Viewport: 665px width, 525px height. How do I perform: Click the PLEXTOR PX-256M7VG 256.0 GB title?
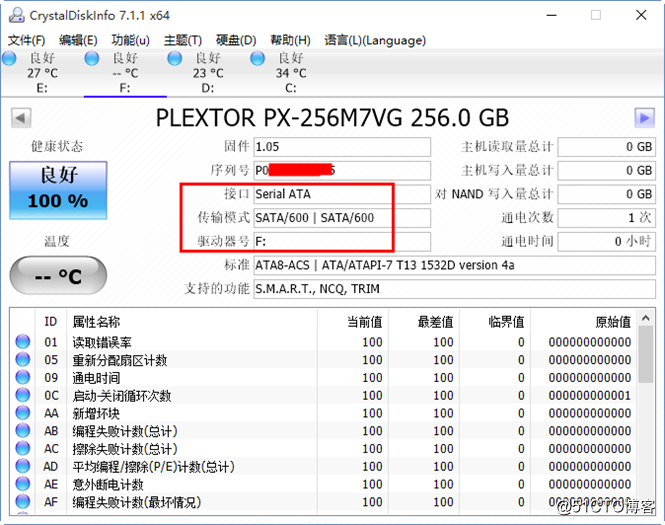click(332, 118)
